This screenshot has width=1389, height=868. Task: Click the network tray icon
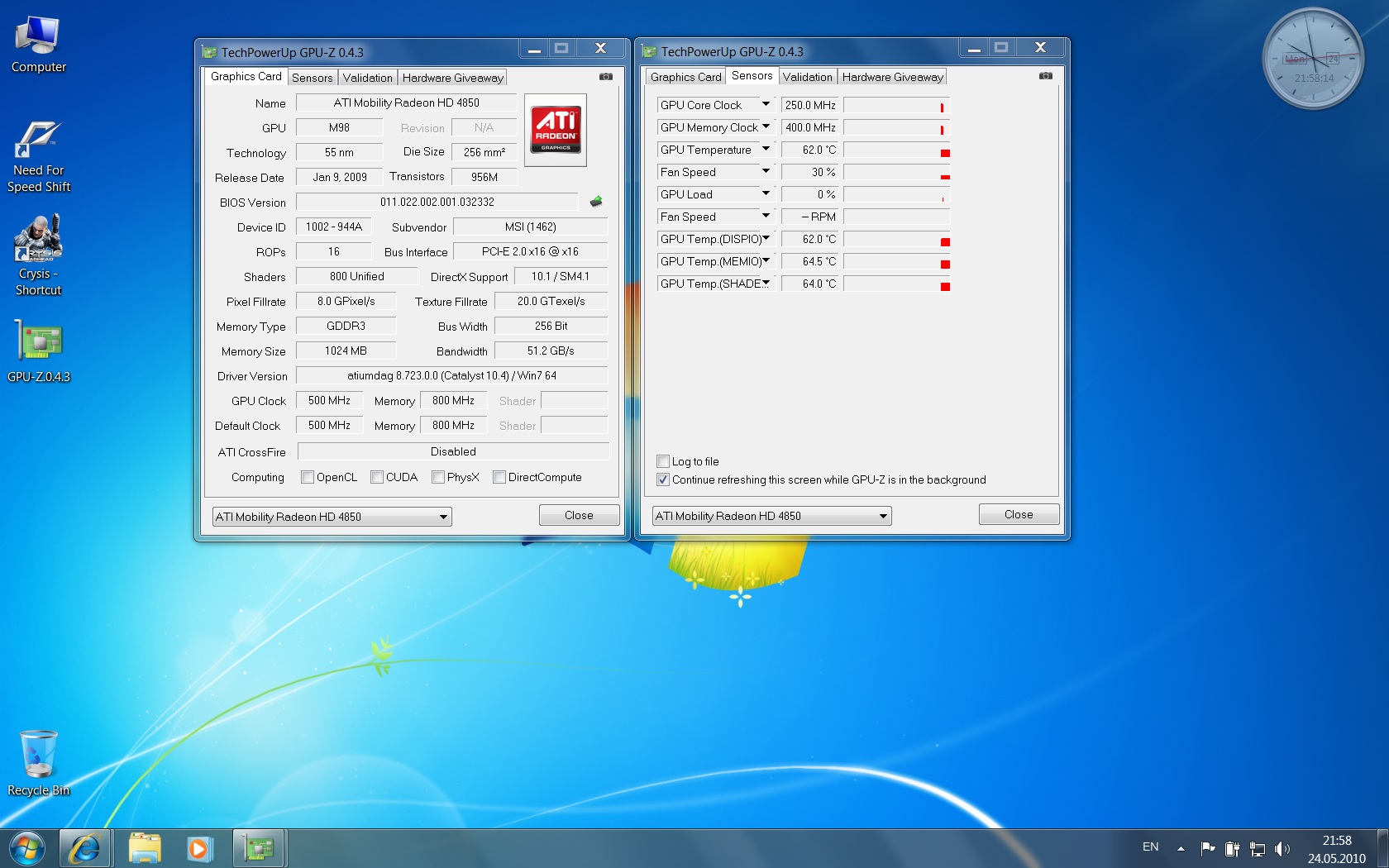[1258, 848]
